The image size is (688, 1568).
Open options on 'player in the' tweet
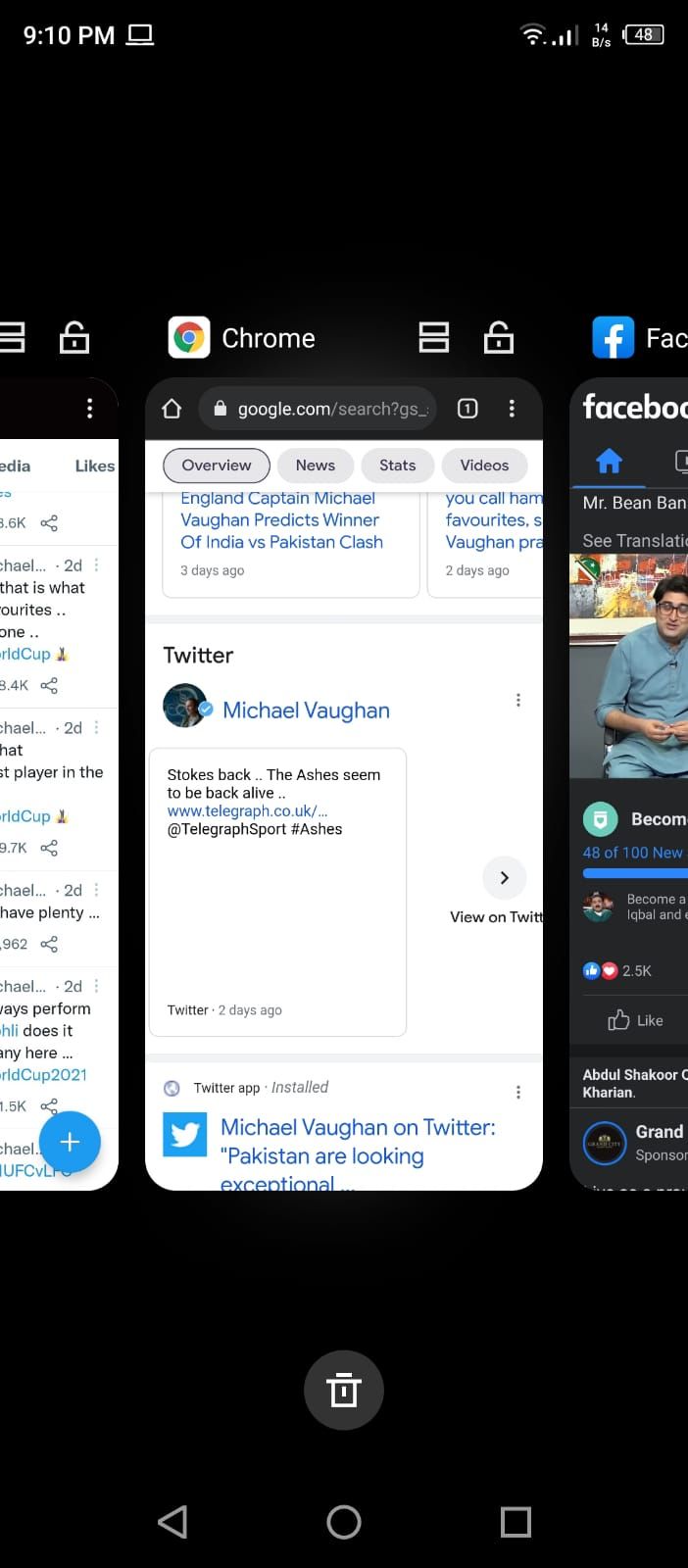click(x=96, y=728)
